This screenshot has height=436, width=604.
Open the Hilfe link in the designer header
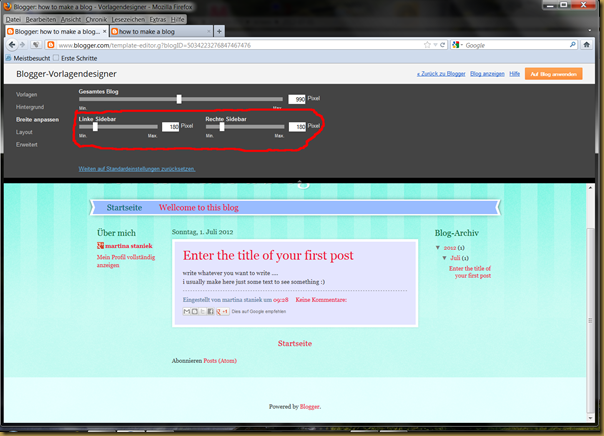click(514, 74)
